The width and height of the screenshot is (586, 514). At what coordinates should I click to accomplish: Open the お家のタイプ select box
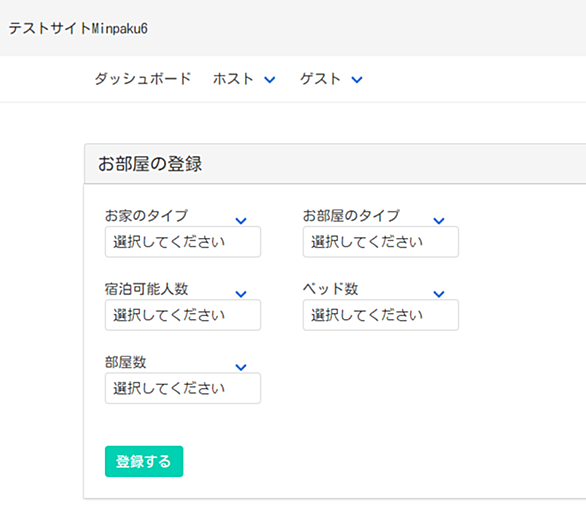click(x=183, y=242)
